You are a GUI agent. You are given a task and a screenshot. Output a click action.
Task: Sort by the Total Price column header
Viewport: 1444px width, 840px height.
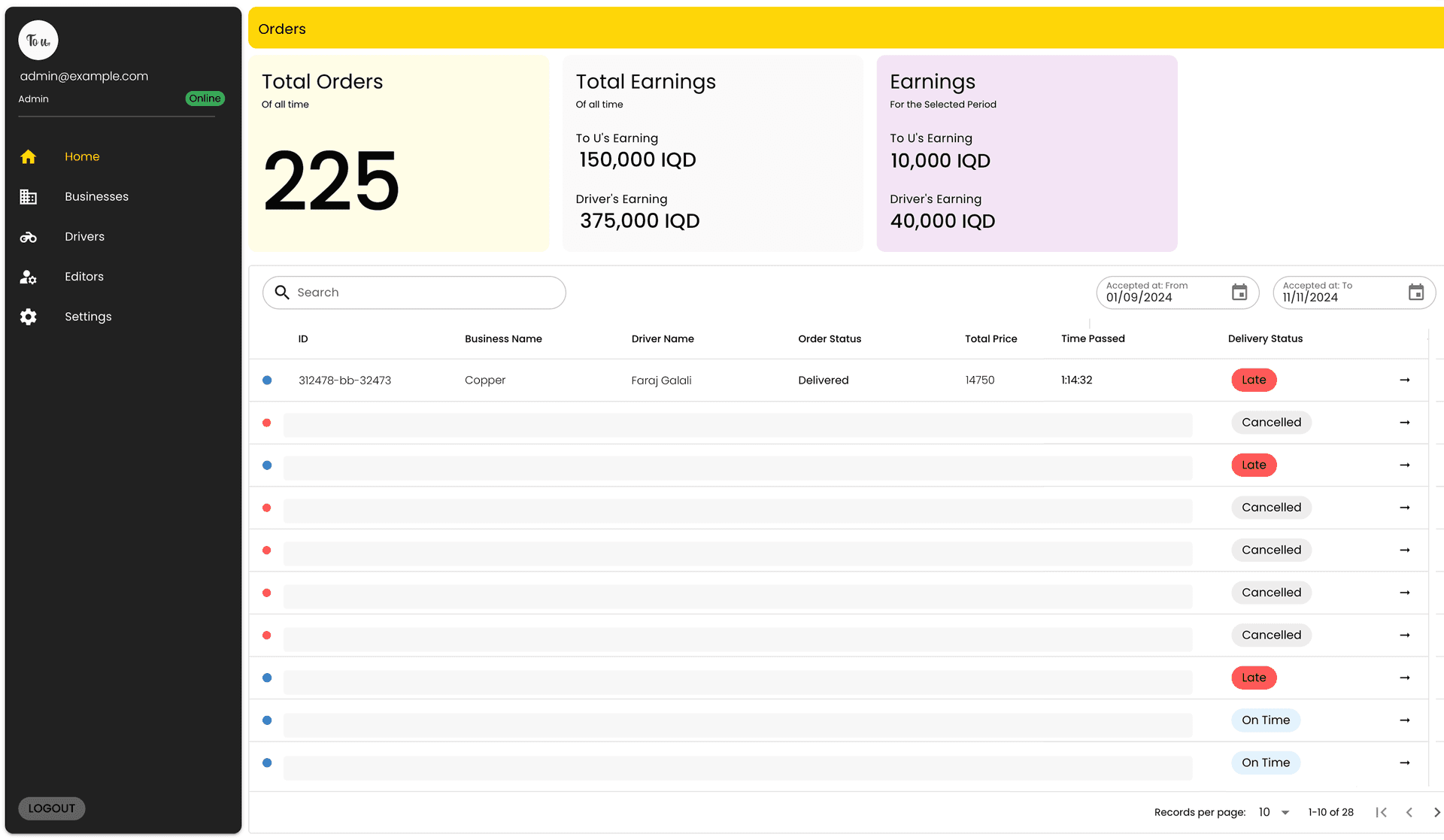click(x=990, y=339)
